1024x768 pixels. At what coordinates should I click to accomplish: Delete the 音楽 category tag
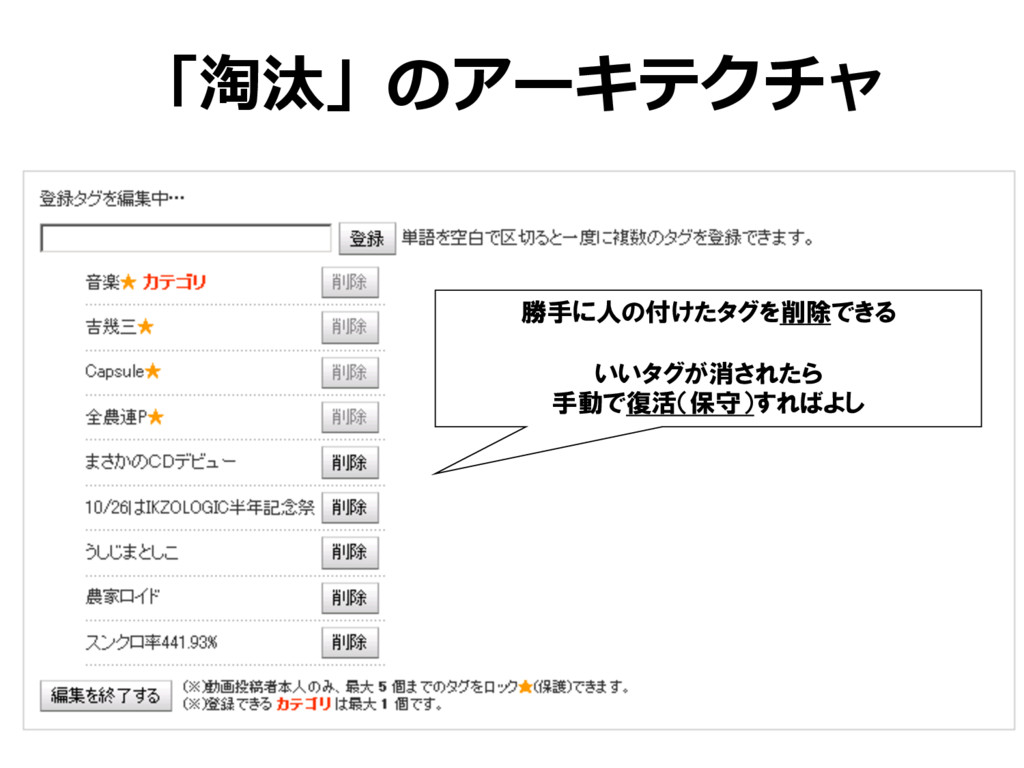click(349, 283)
